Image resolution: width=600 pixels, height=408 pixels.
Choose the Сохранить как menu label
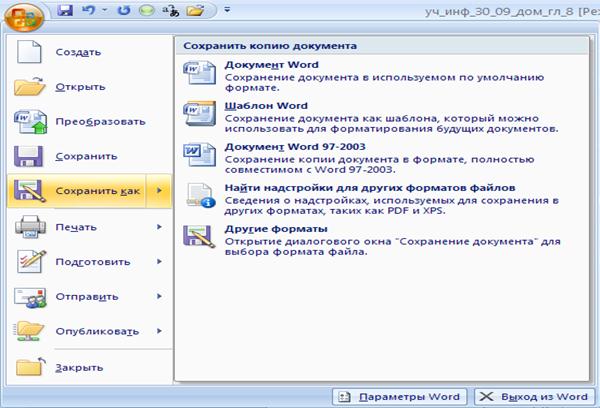coord(98,191)
